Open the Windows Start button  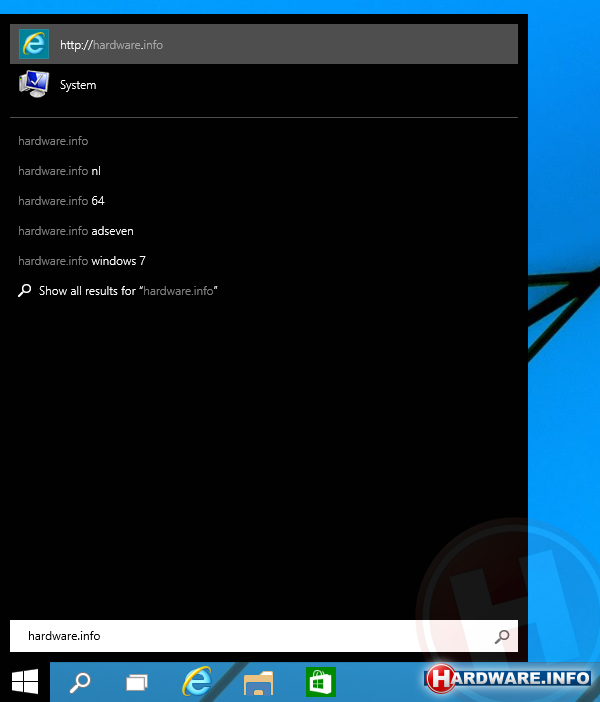(25, 682)
